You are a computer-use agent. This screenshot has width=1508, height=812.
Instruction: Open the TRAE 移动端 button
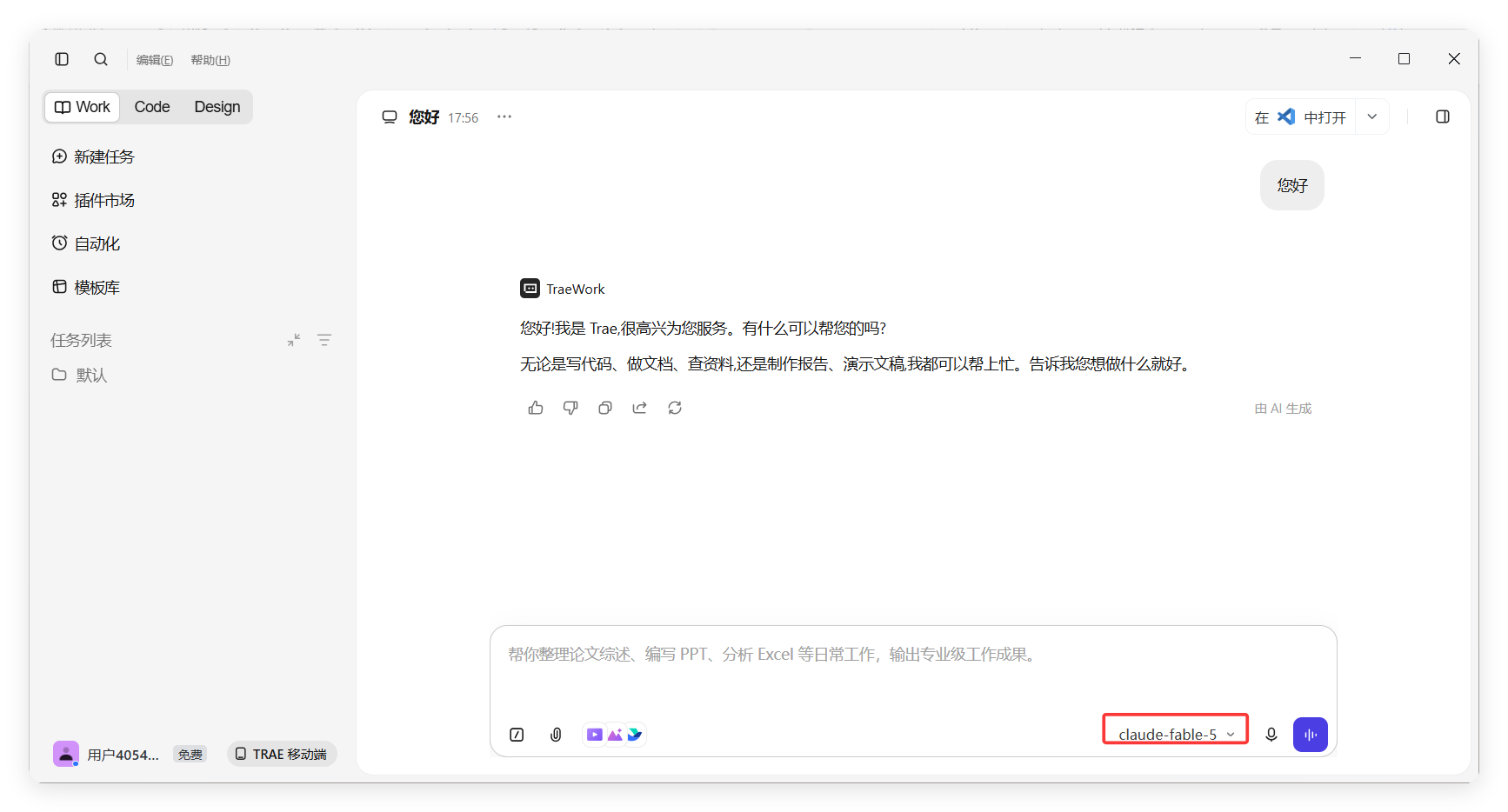tap(282, 754)
